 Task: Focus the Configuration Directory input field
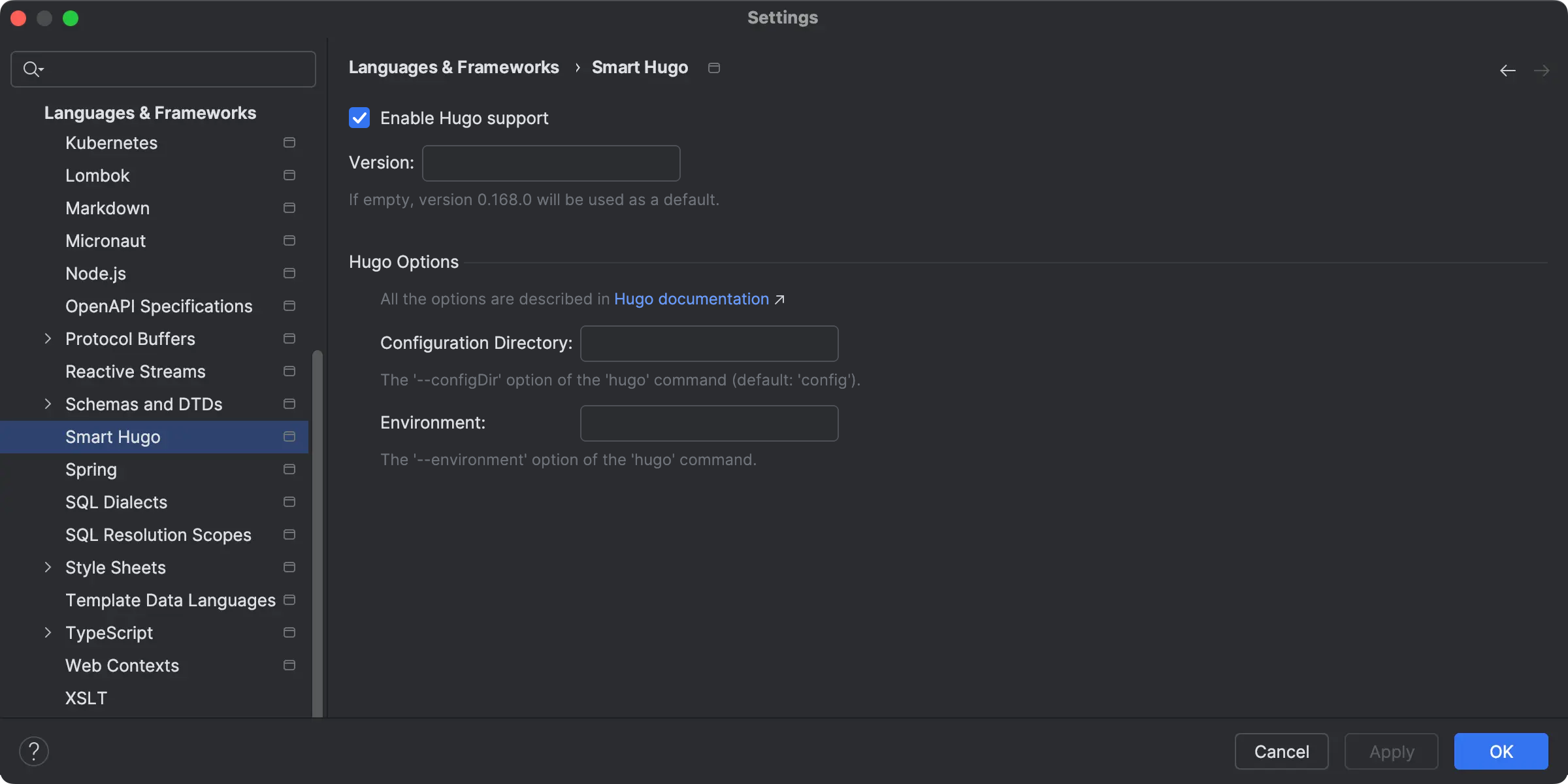coord(710,344)
